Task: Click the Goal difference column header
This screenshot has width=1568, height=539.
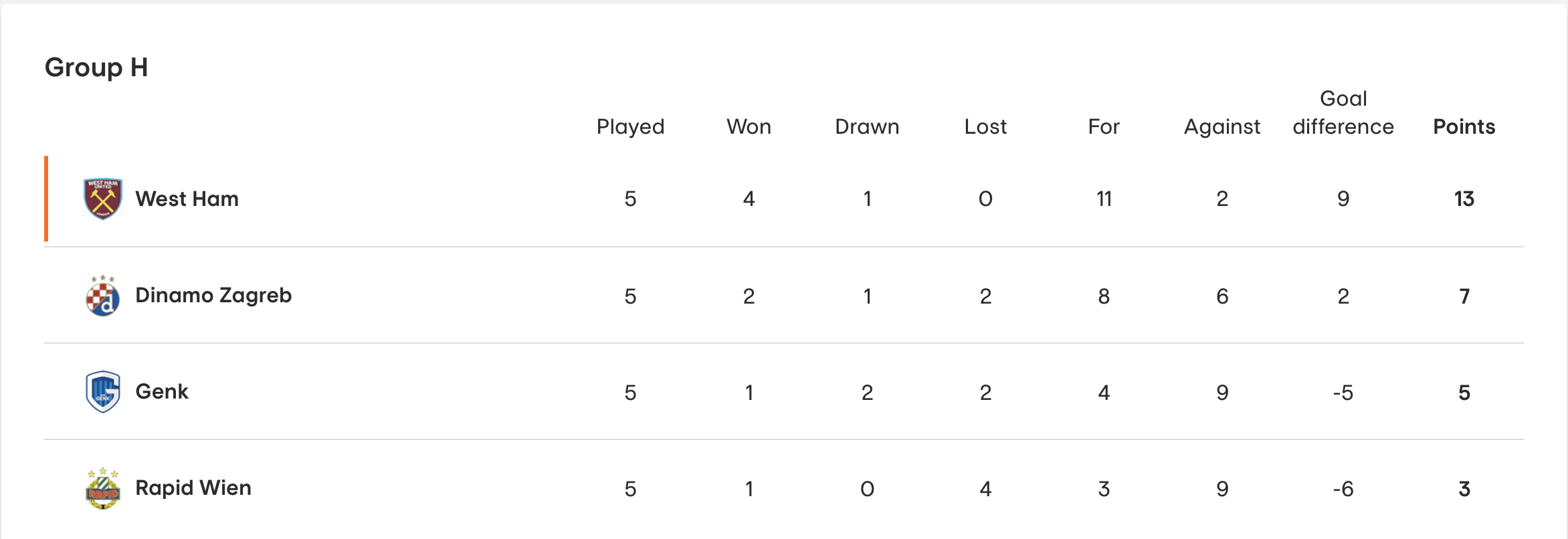Action: click(x=1343, y=112)
